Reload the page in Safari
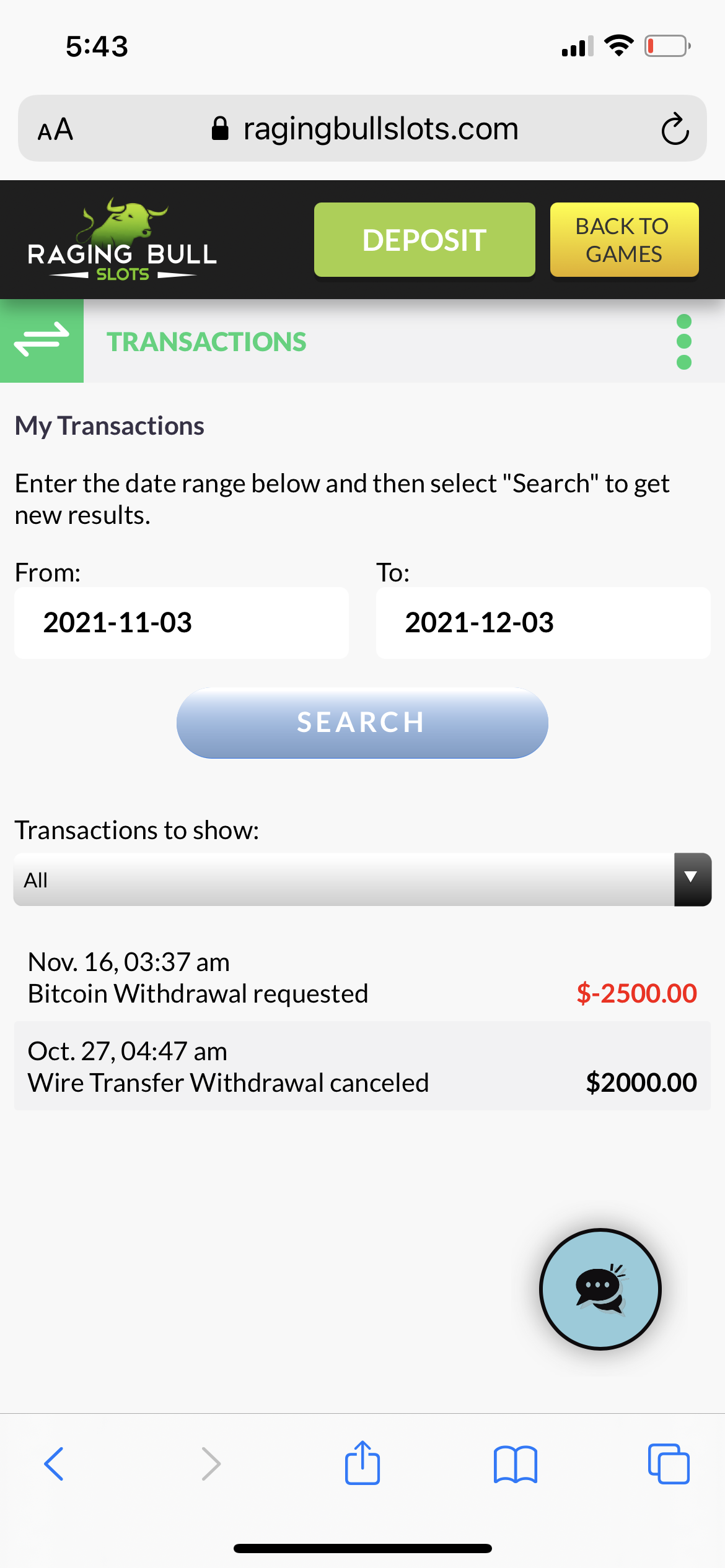Screen dimensions: 725x1568 pos(674,129)
